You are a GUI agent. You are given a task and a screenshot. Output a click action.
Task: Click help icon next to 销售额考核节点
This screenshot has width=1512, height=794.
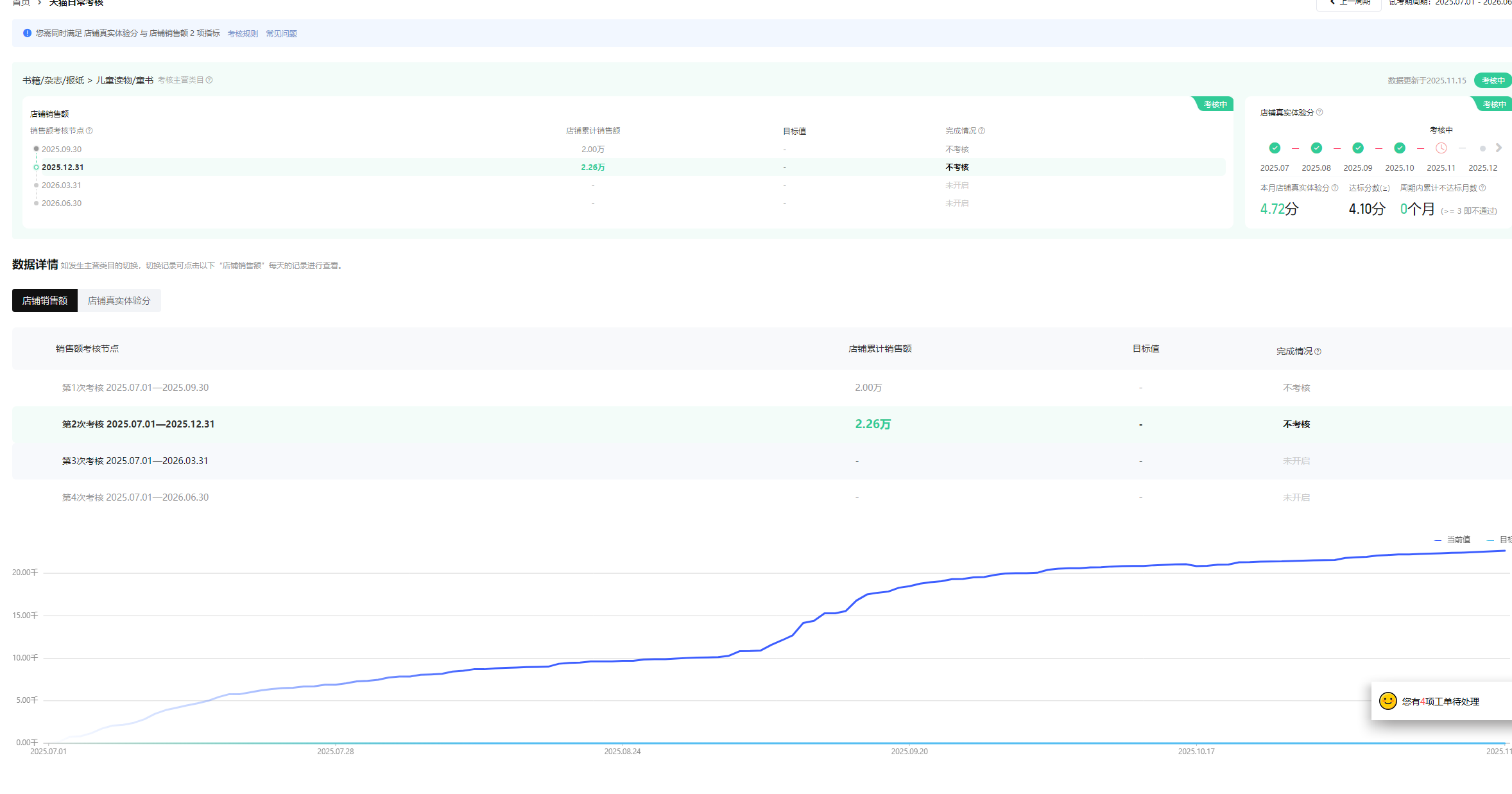tap(89, 131)
